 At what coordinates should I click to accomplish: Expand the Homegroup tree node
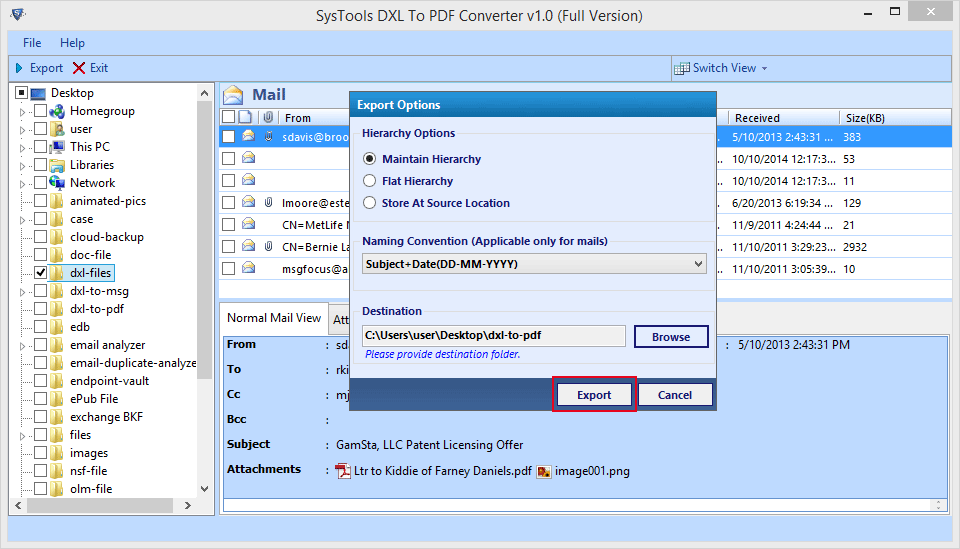coord(23,112)
